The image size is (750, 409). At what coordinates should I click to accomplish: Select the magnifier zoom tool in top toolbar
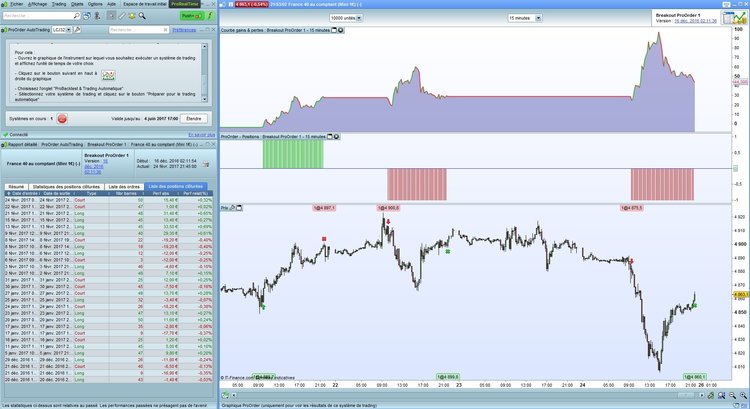(142, 16)
